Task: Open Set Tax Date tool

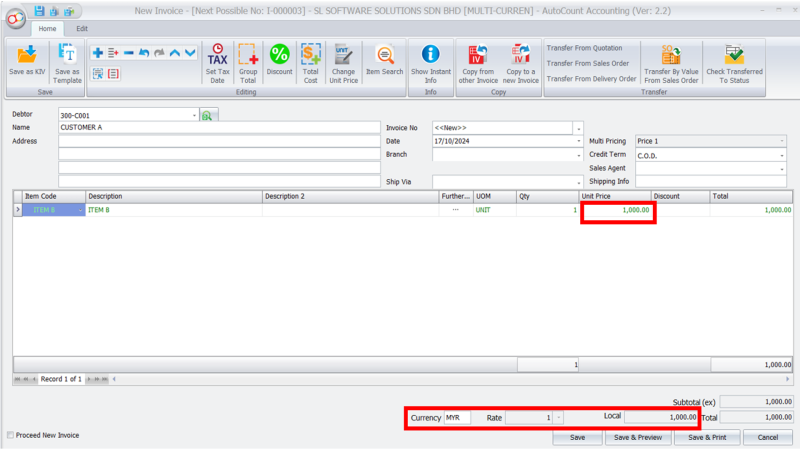Action: point(217,63)
